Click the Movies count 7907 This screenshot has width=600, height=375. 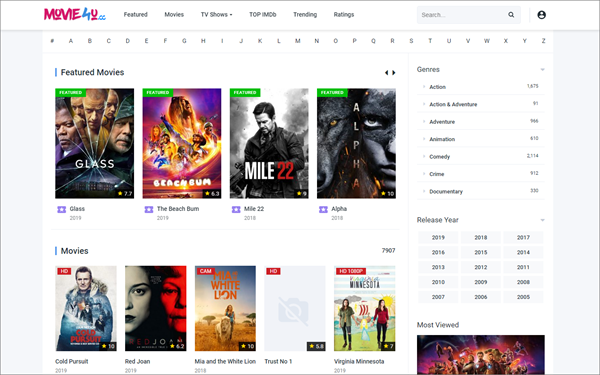388,251
